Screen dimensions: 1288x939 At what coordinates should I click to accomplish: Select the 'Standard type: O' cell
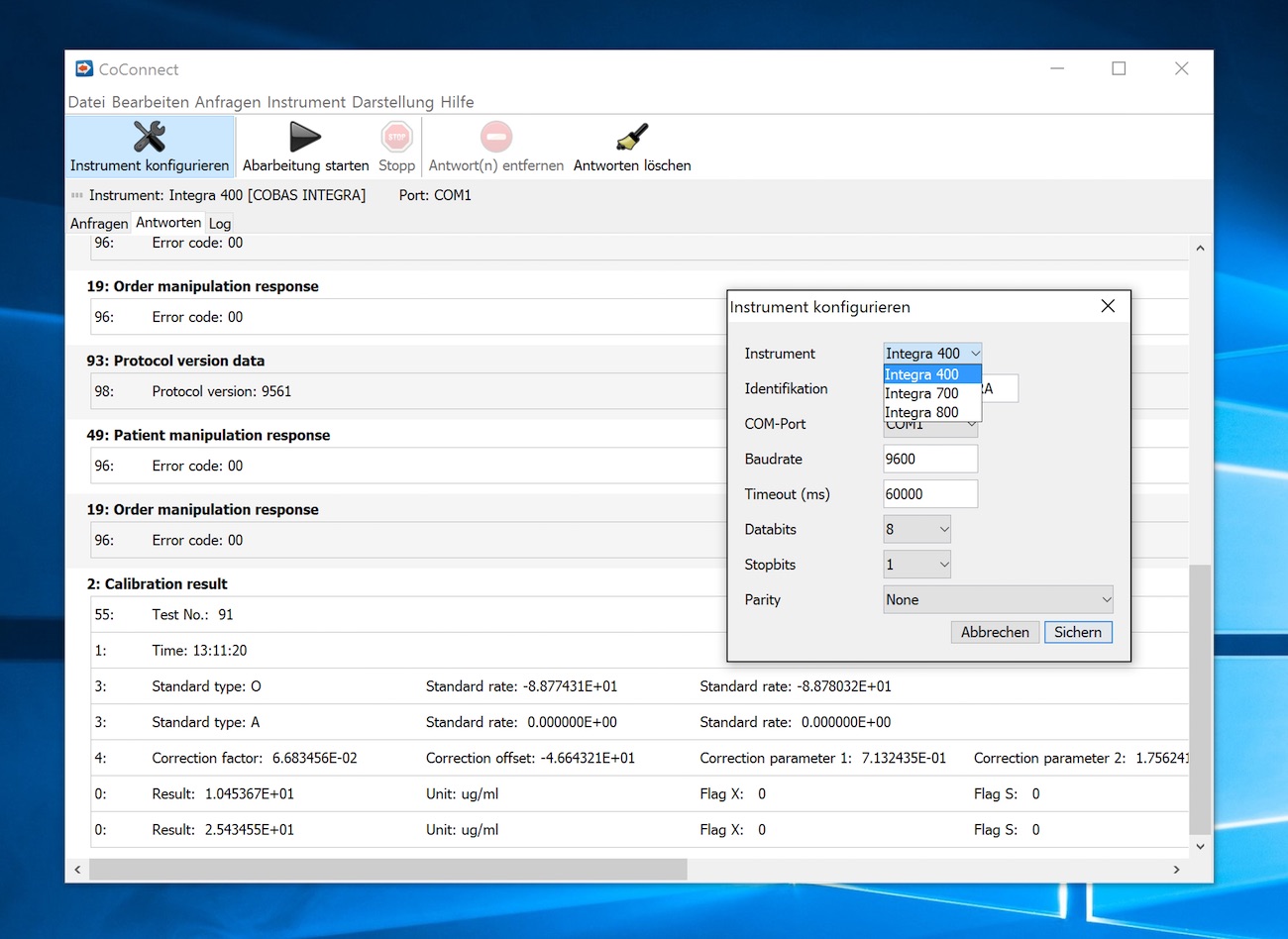pos(206,685)
